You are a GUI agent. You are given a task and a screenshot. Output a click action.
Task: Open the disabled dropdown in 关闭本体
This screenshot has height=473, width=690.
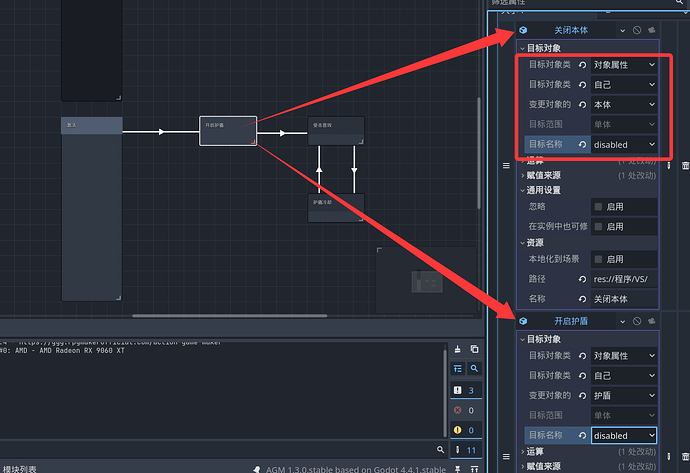click(x=624, y=144)
